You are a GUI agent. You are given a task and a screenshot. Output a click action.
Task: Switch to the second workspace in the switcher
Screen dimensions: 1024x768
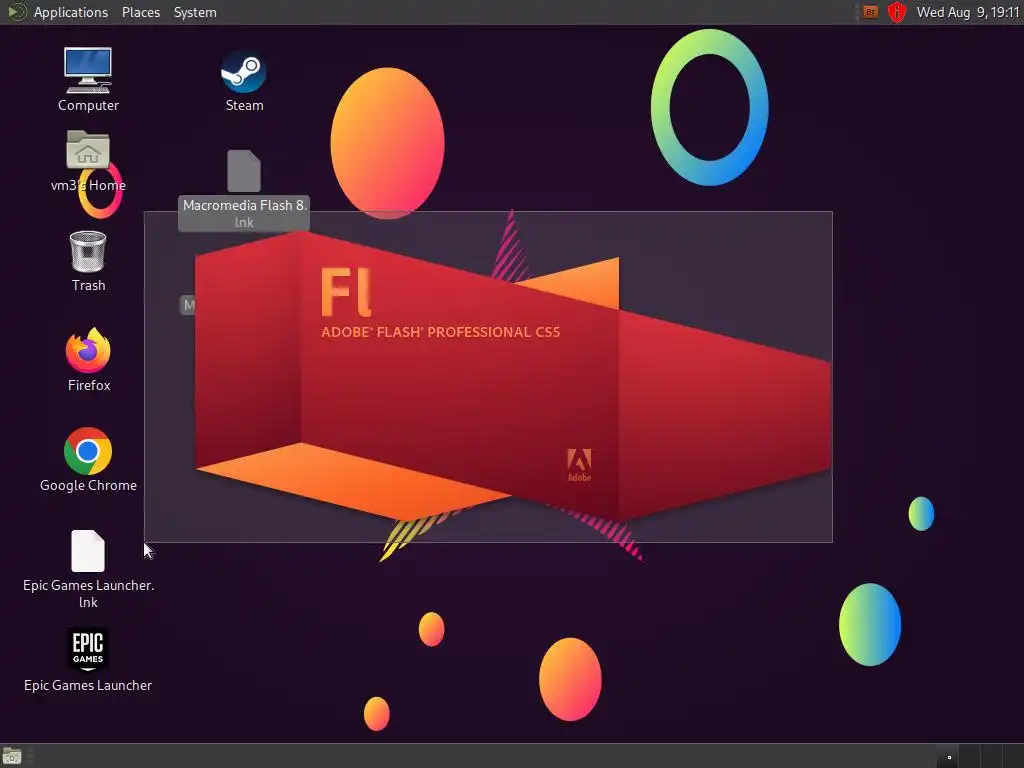(970, 756)
